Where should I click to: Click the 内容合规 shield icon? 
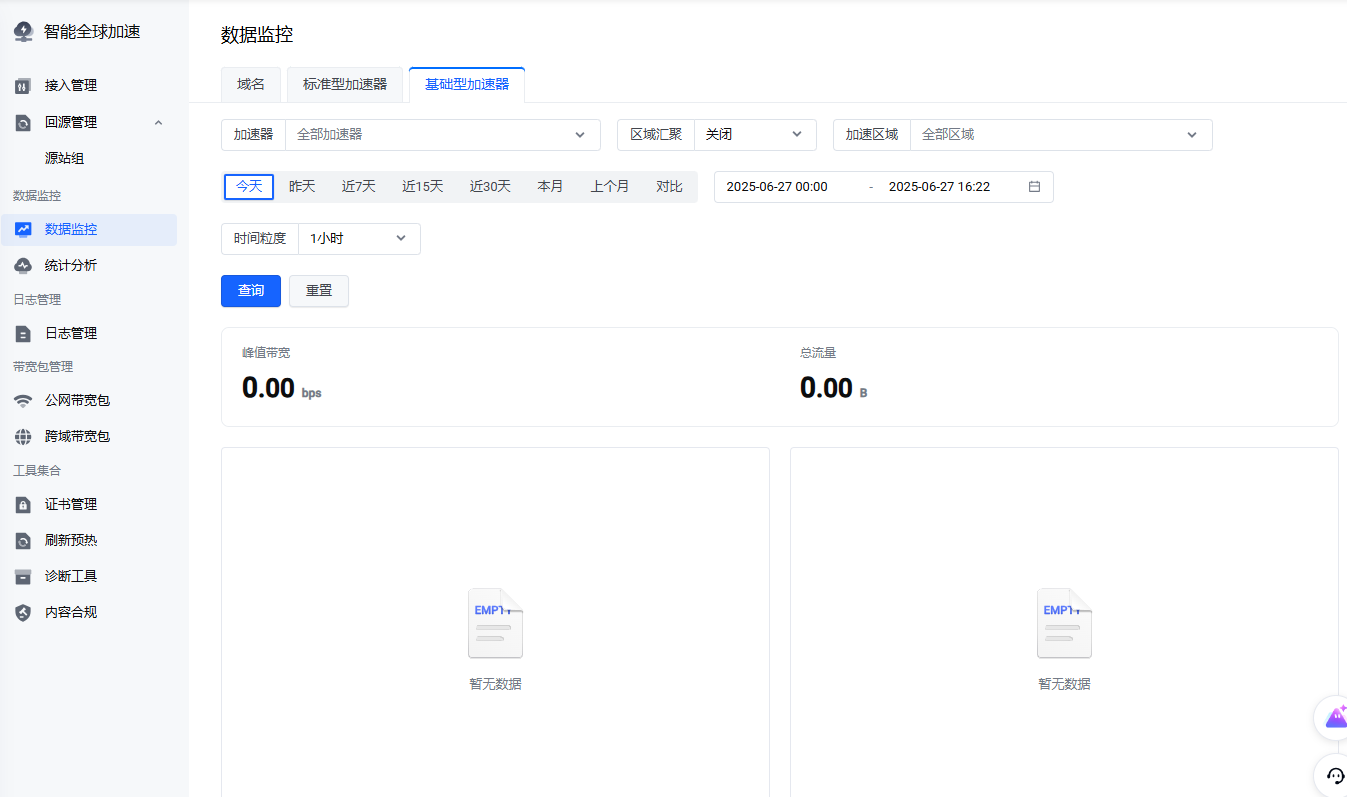[23, 612]
